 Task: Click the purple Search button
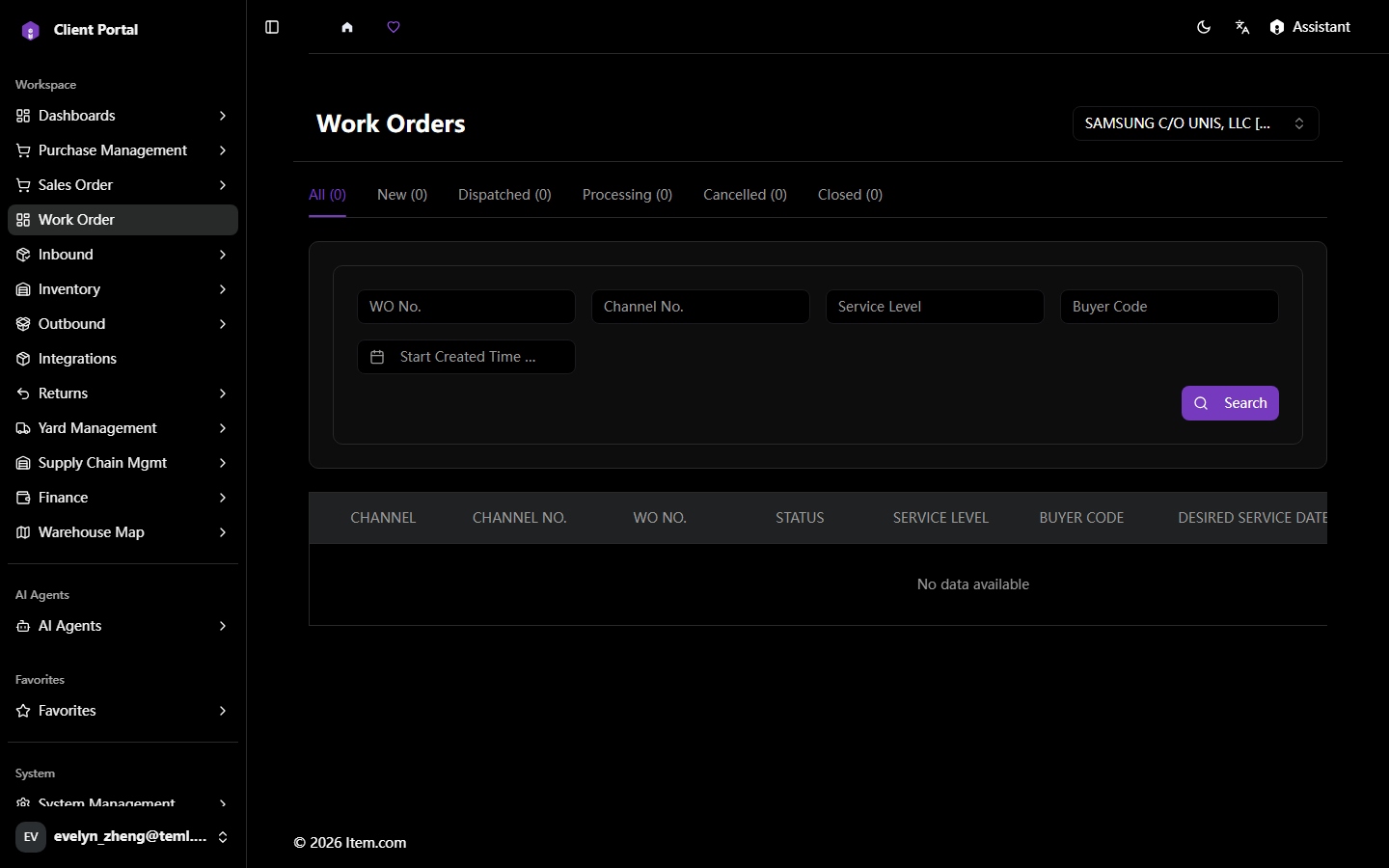click(1230, 403)
